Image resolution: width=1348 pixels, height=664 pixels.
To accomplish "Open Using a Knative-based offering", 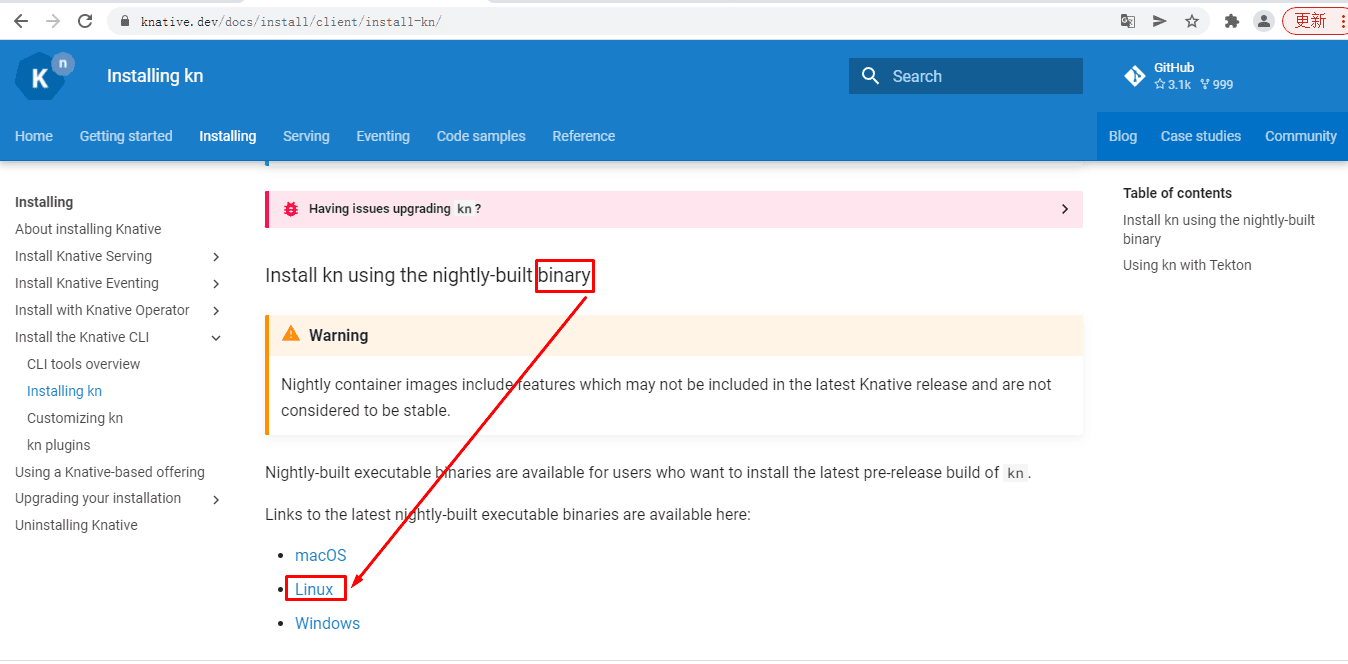I will tap(110, 472).
